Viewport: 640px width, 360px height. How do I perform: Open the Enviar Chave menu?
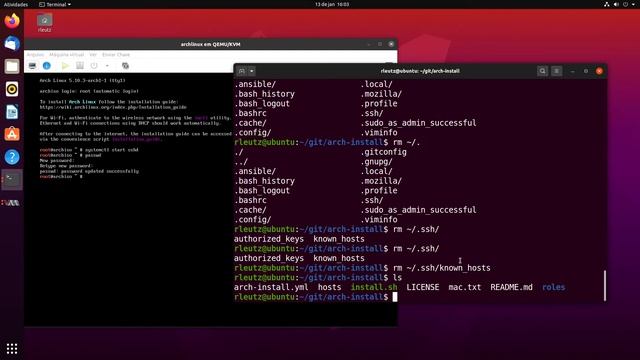[x=116, y=55]
